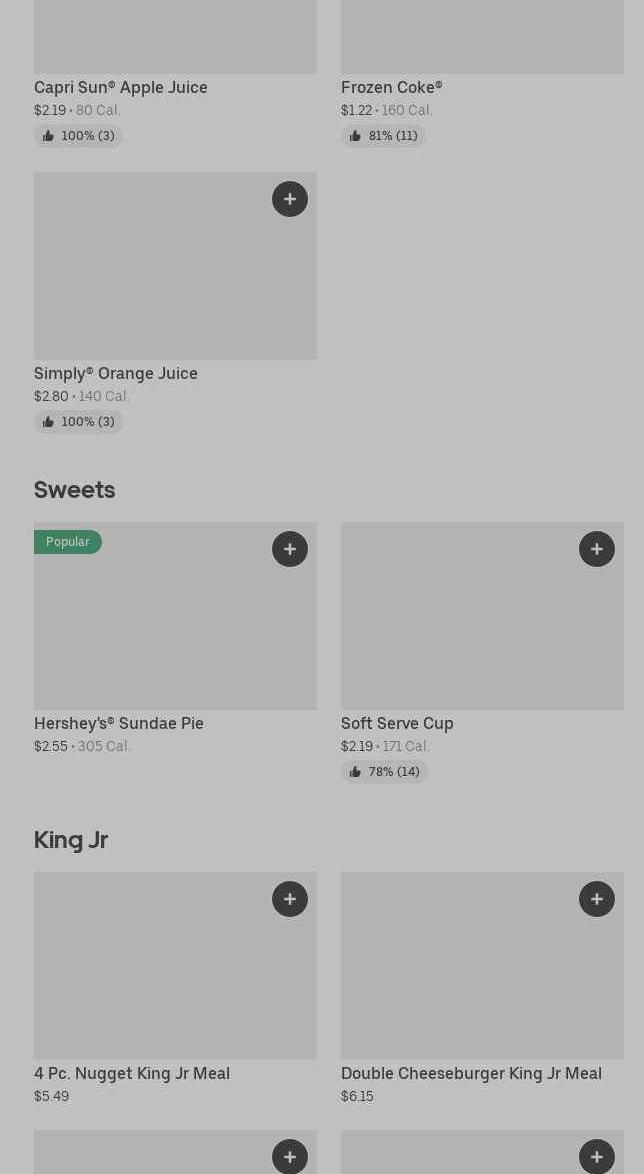644x1174 pixels.
Task: Add Hershey's Sundae Pie to cart
Action: point(290,549)
